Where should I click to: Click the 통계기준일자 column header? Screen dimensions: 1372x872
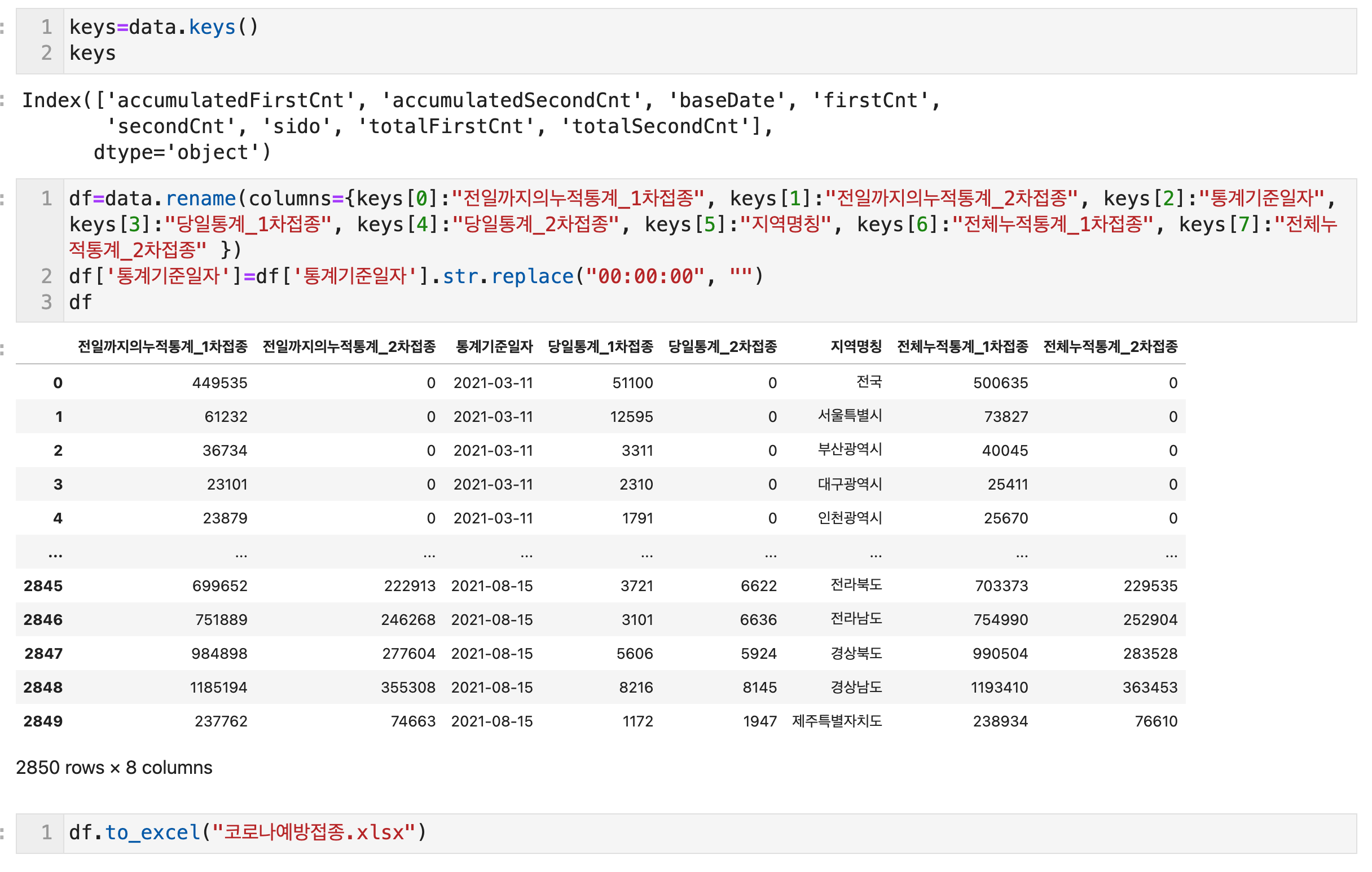[x=494, y=346]
